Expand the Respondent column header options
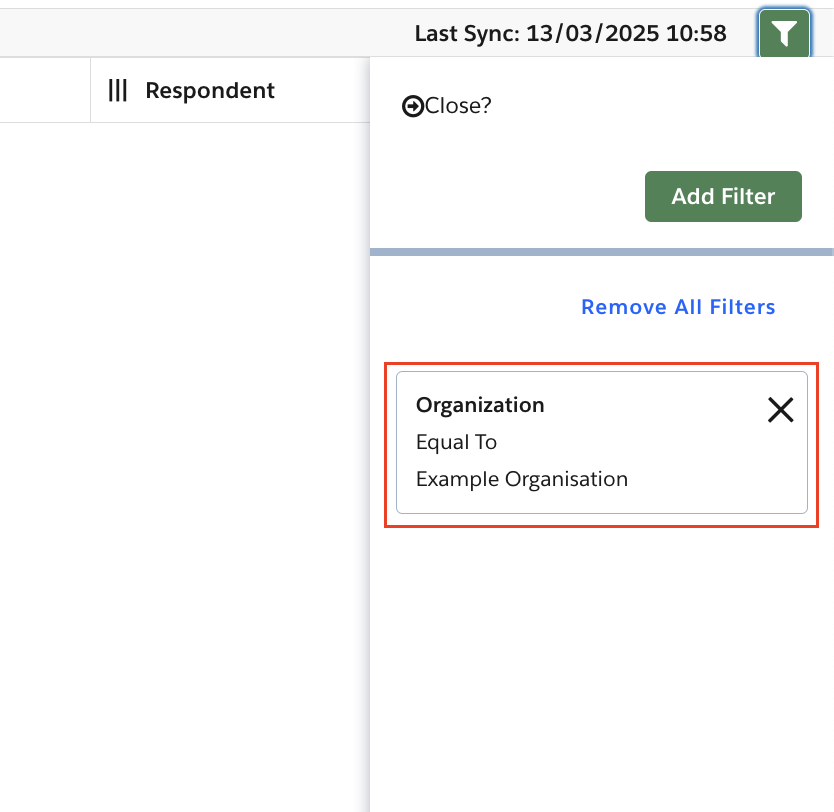This screenshot has width=834, height=812. pos(210,90)
